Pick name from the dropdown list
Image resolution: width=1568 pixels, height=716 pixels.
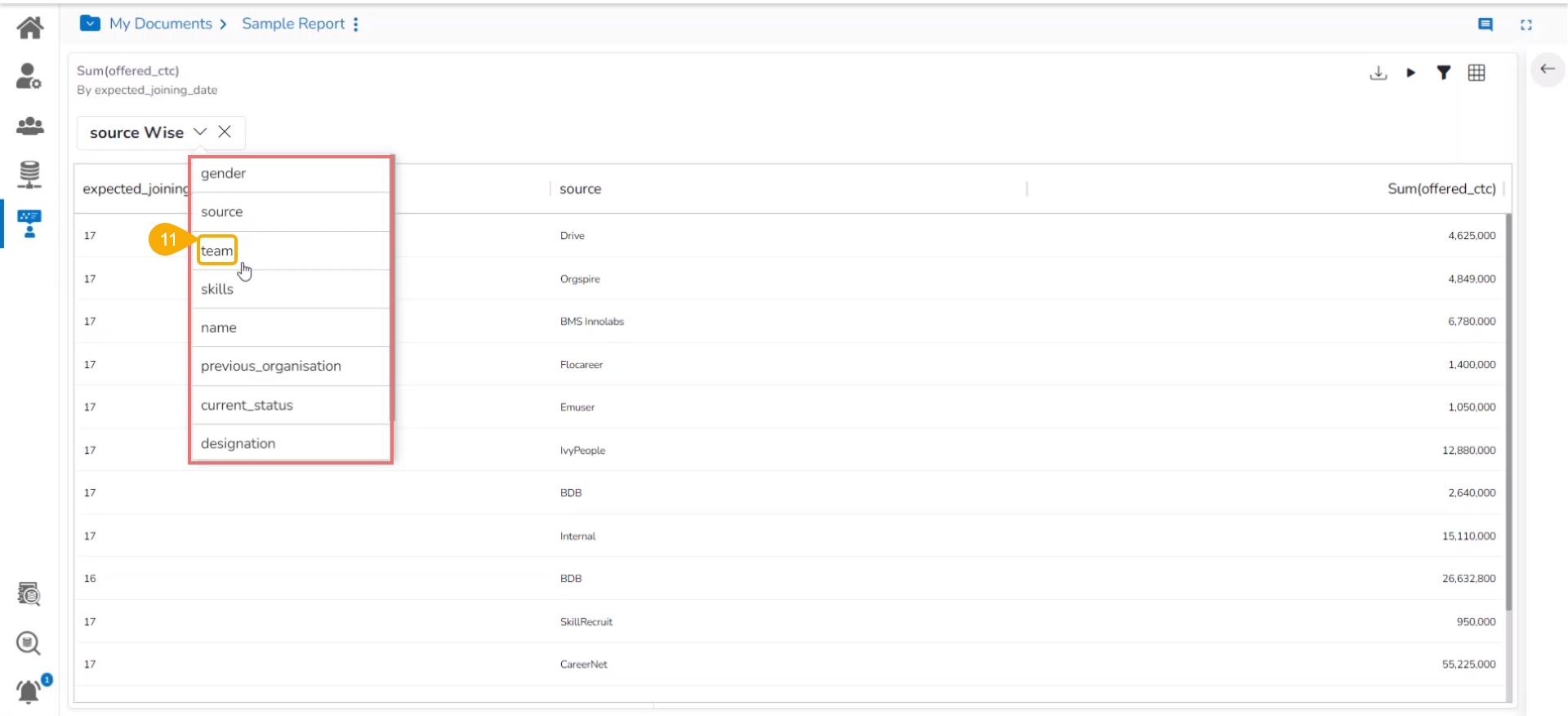point(290,327)
